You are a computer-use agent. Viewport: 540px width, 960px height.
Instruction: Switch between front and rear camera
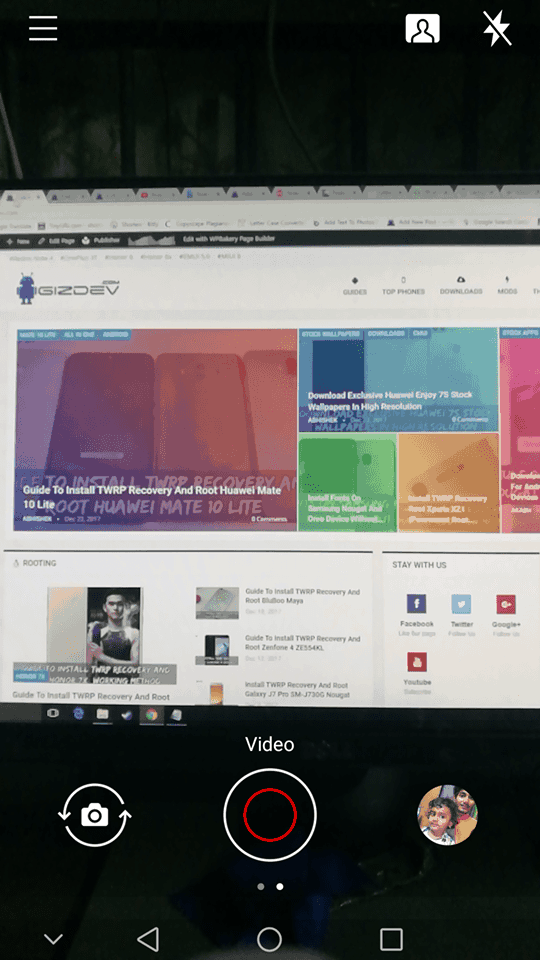tap(95, 815)
